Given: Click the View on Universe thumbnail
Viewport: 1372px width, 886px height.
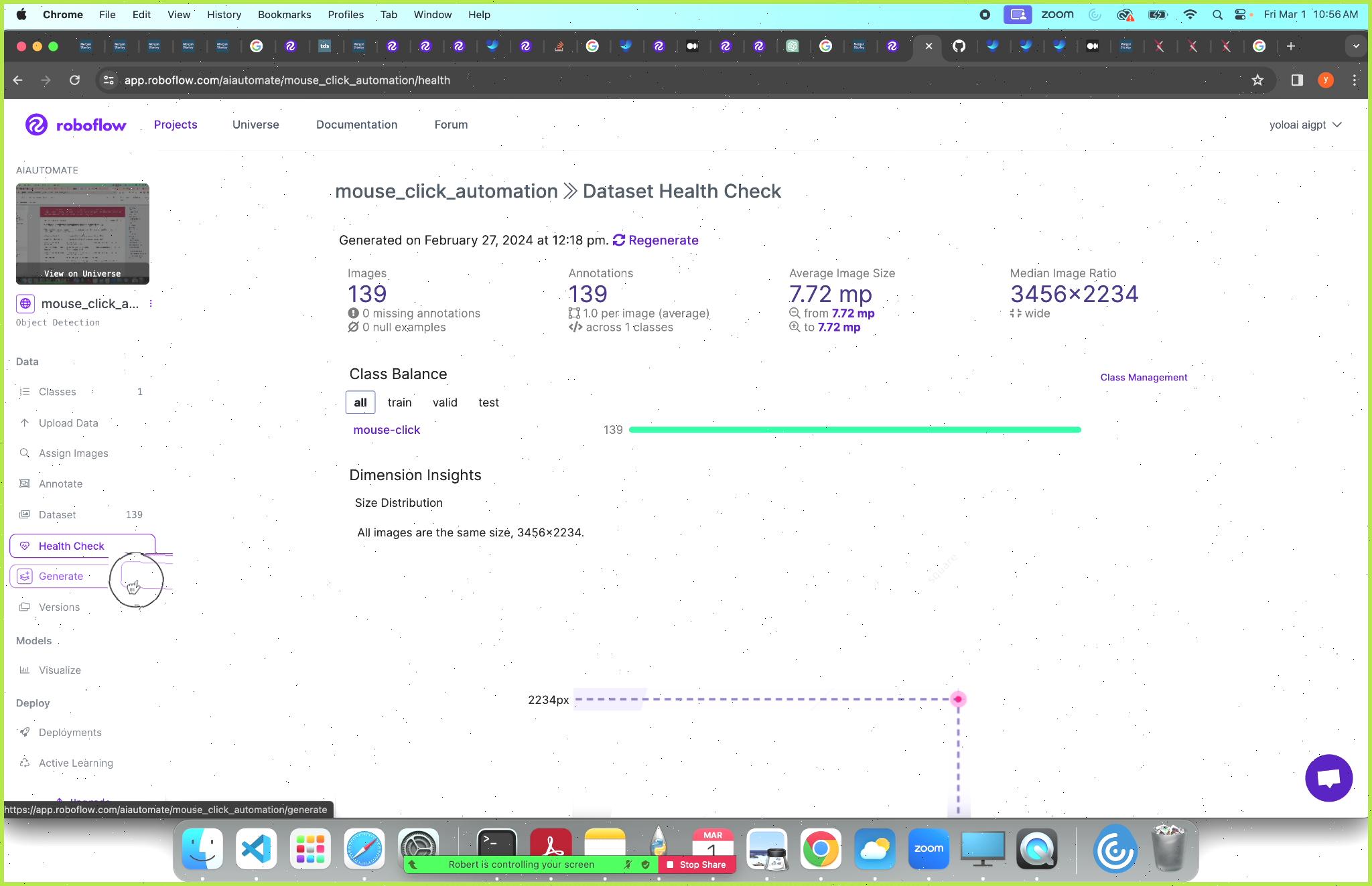Looking at the screenshot, I should pyautogui.click(x=82, y=234).
